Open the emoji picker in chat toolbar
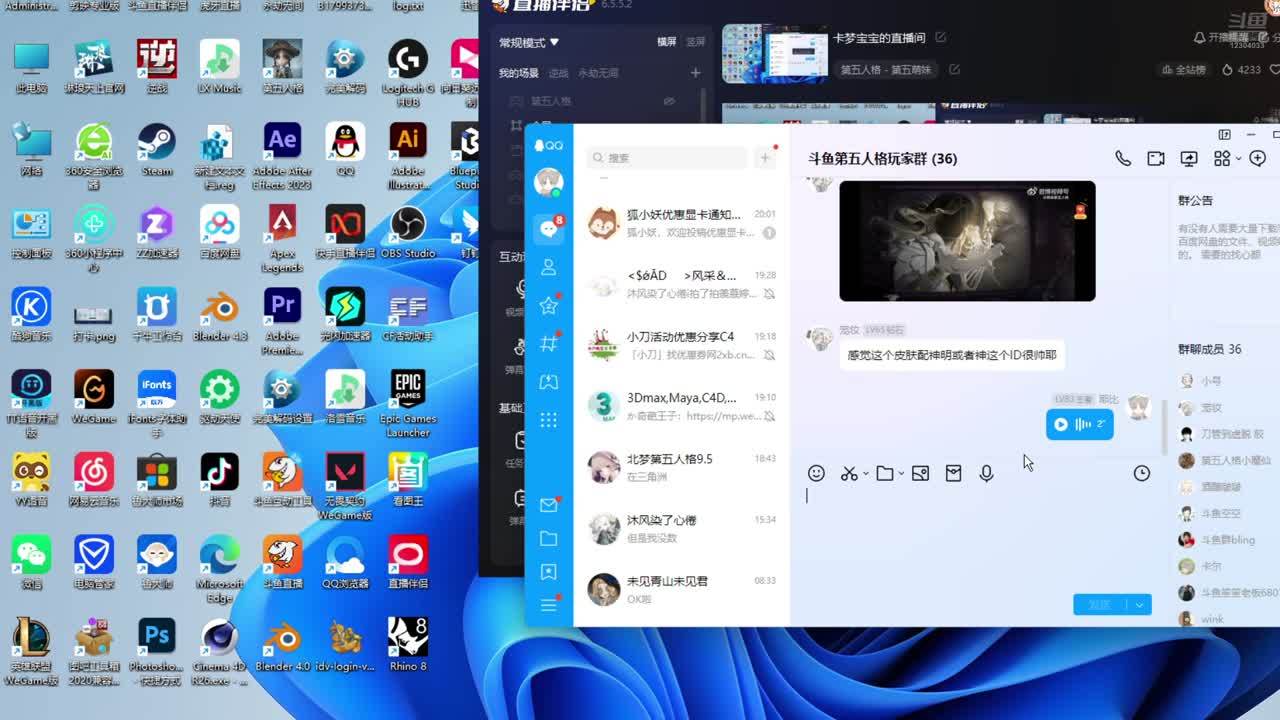Viewport: 1280px width, 720px height. [x=816, y=473]
